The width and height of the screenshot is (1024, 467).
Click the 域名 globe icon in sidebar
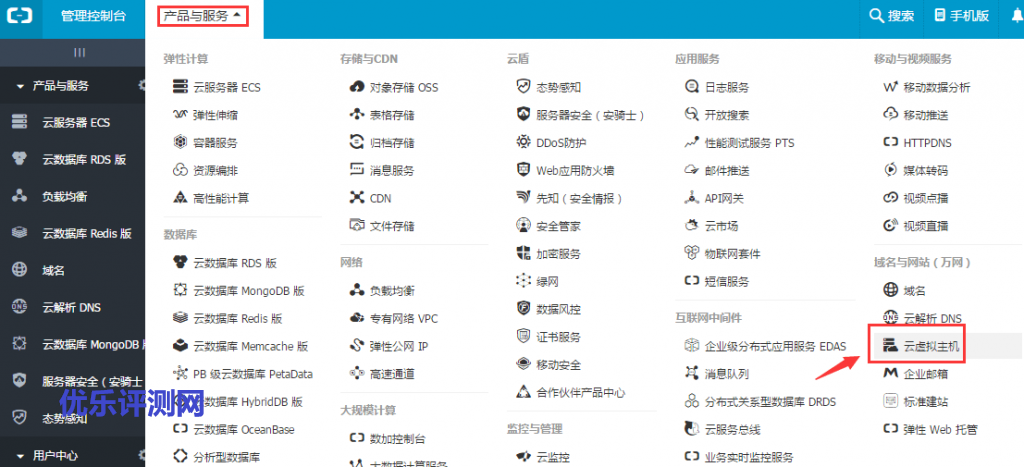(x=19, y=269)
